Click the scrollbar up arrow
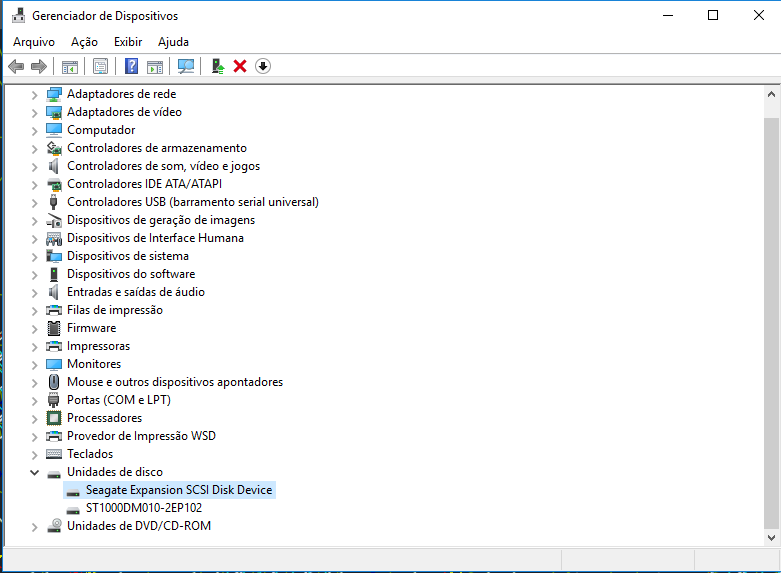 (771, 94)
